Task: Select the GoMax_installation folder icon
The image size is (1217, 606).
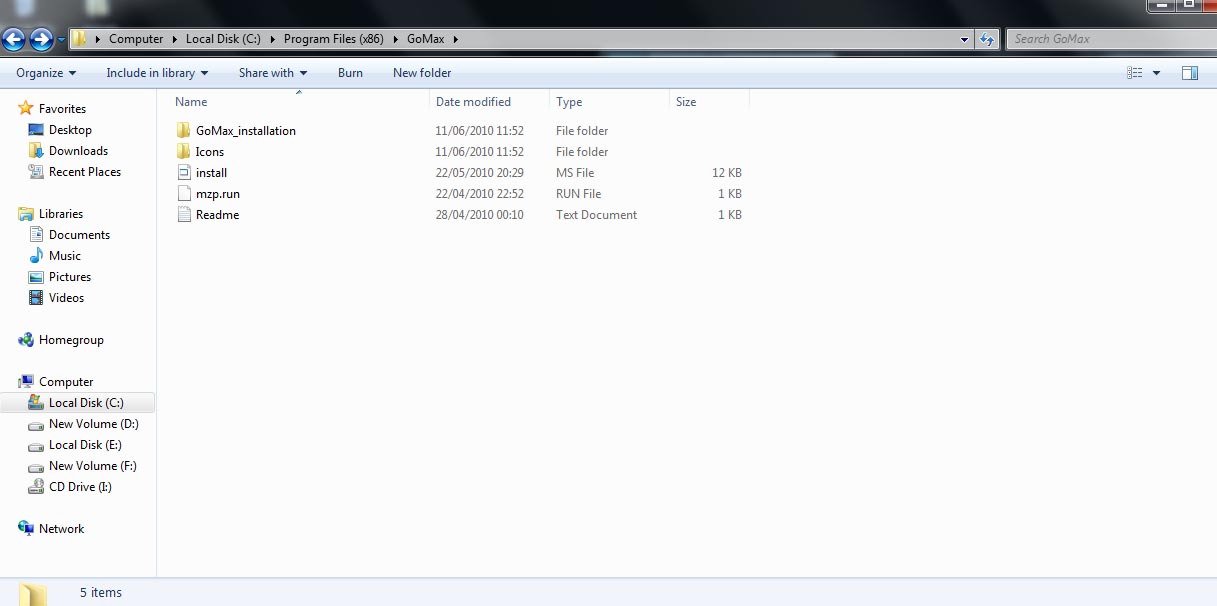Action: [183, 131]
